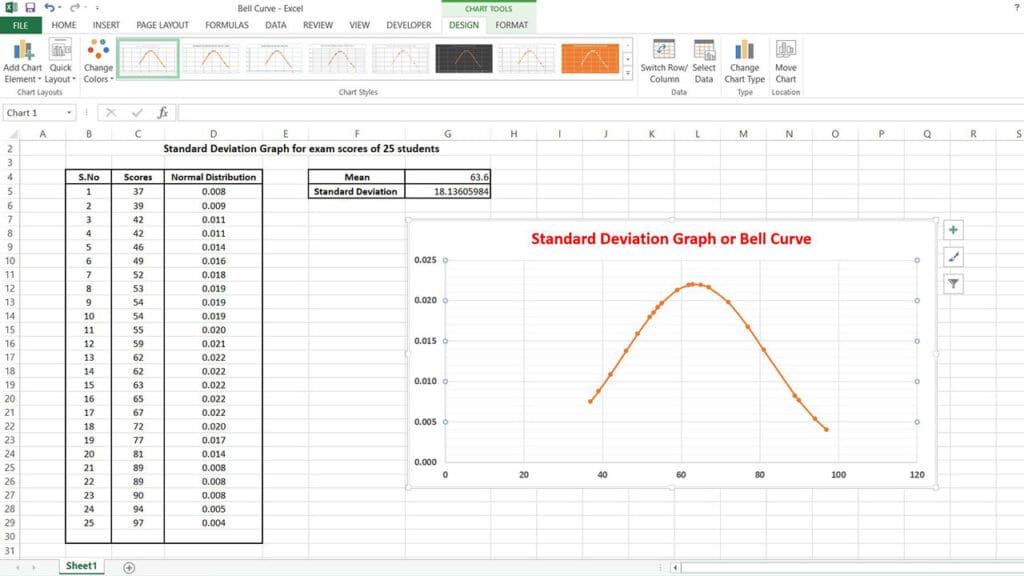
Task: Open the DEVELOPER ribbon tab
Action: click(x=408, y=25)
